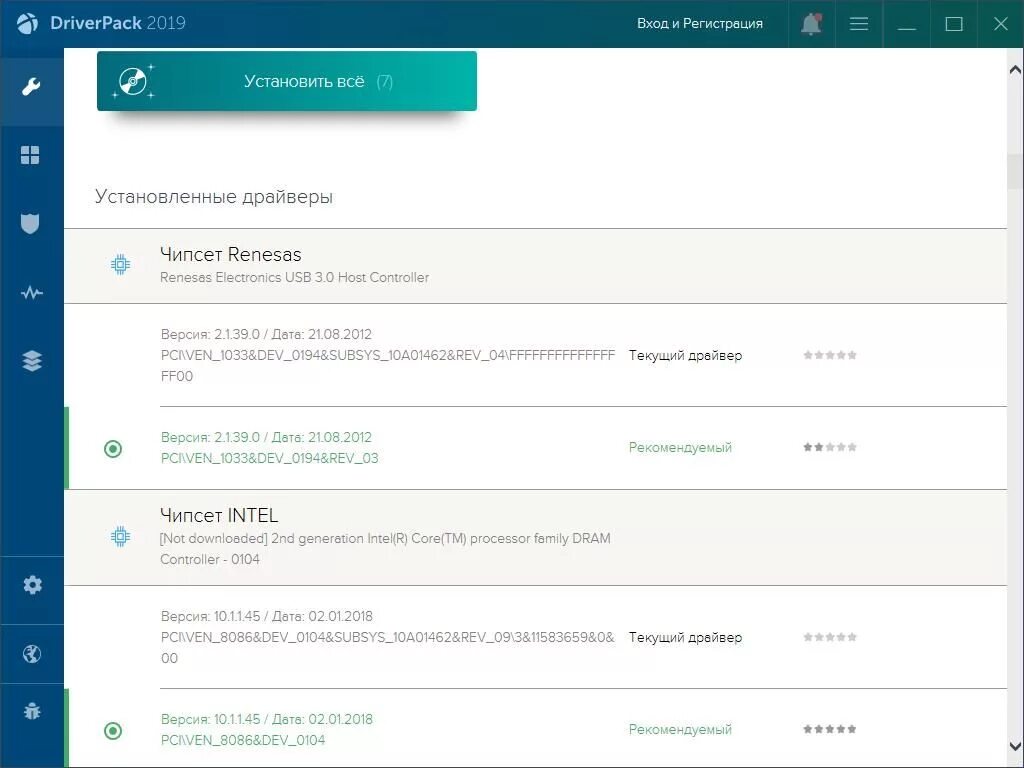This screenshot has height=768, width=1024.
Task: Click the Чипсет Renesas header row
Action: click(535, 266)
